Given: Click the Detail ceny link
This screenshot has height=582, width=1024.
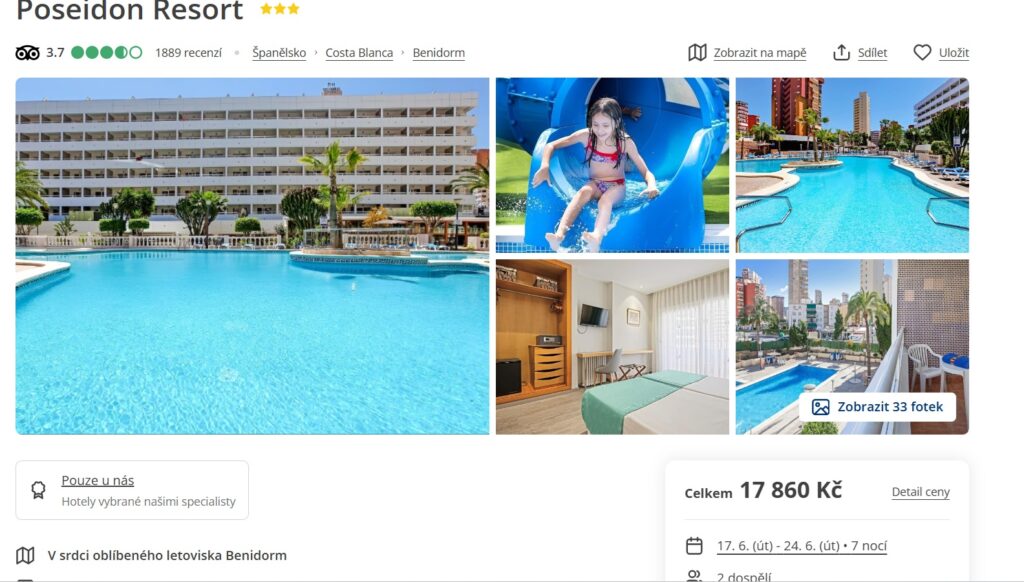Looking at the screenshot, I should [920, 492].
